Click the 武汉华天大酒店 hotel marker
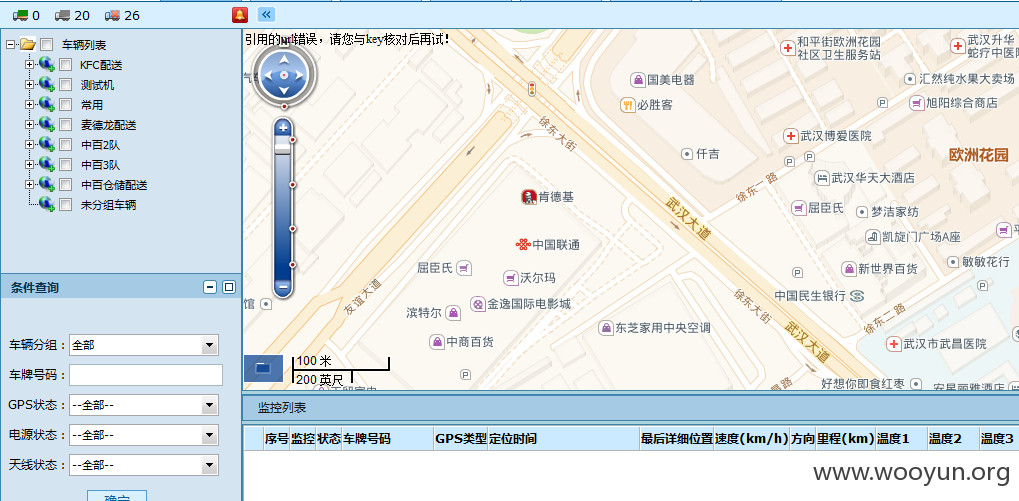1019x501 pixels. [x=823, y=177]
